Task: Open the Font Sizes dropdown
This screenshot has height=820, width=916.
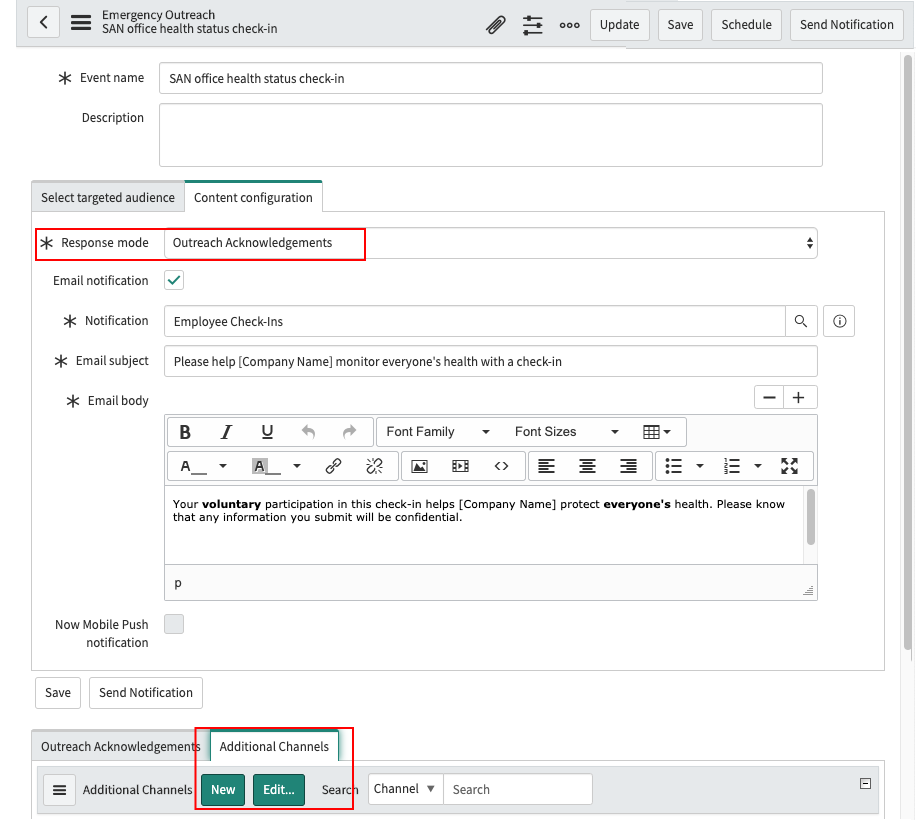Action: [567, 432]
